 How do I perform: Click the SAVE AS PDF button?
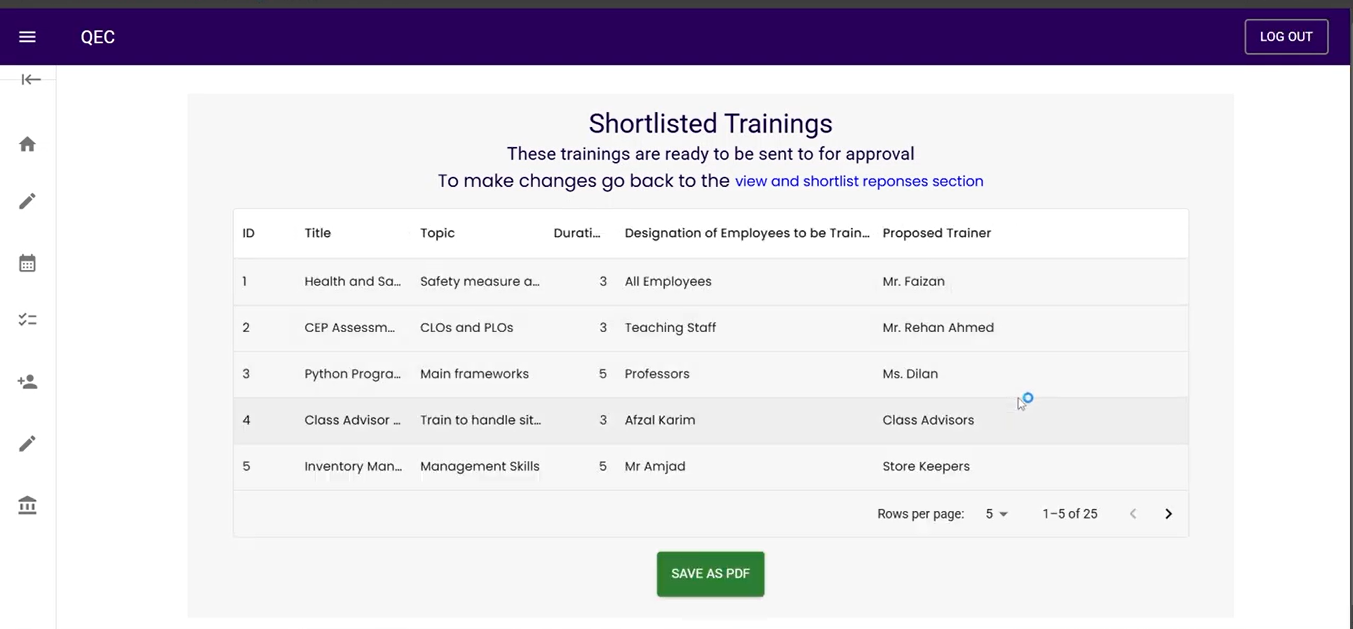click(x=710, y=574)
